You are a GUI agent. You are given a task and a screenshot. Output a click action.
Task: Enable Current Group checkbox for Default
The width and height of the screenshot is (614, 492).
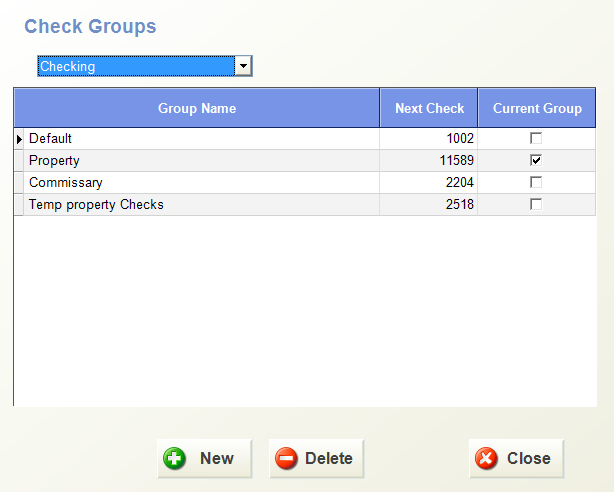coord(536,139)
